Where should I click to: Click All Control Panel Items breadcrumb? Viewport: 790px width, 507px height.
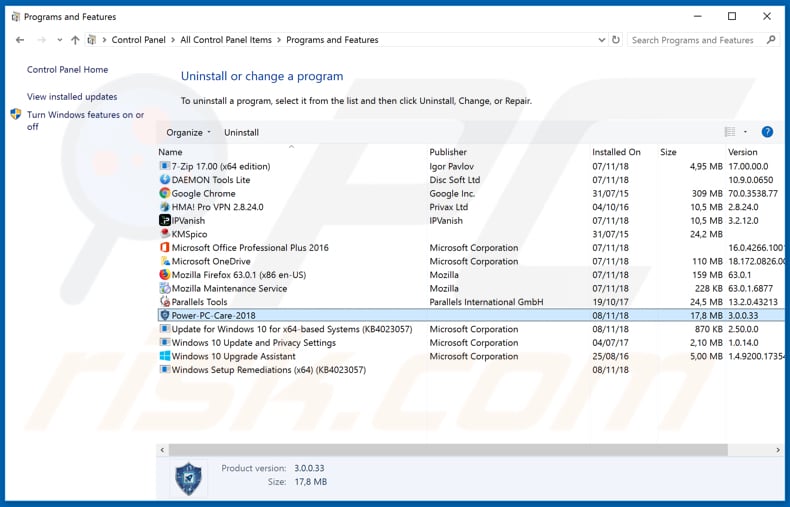point(226,40)
